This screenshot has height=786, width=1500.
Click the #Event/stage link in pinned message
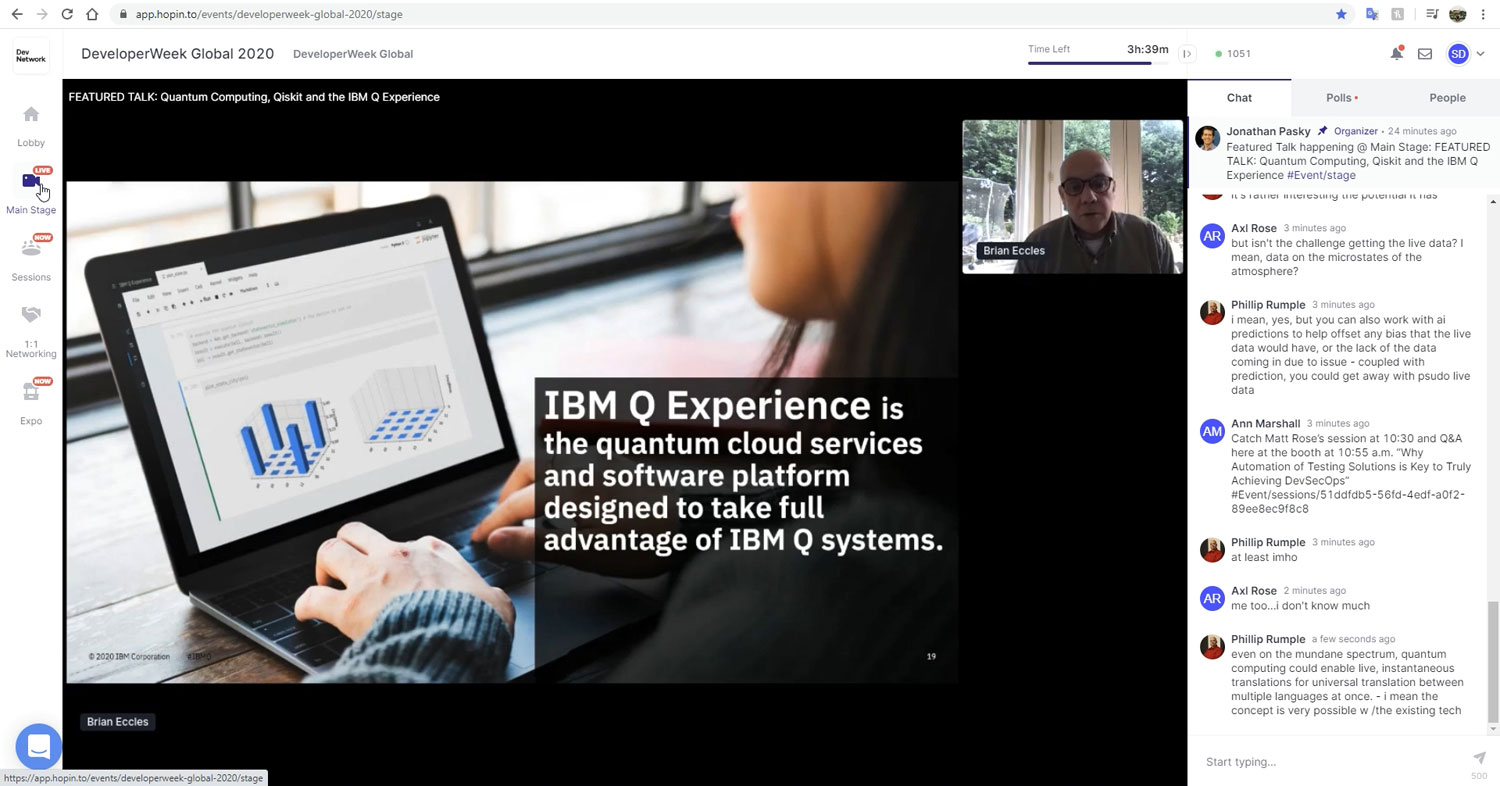1321,175
